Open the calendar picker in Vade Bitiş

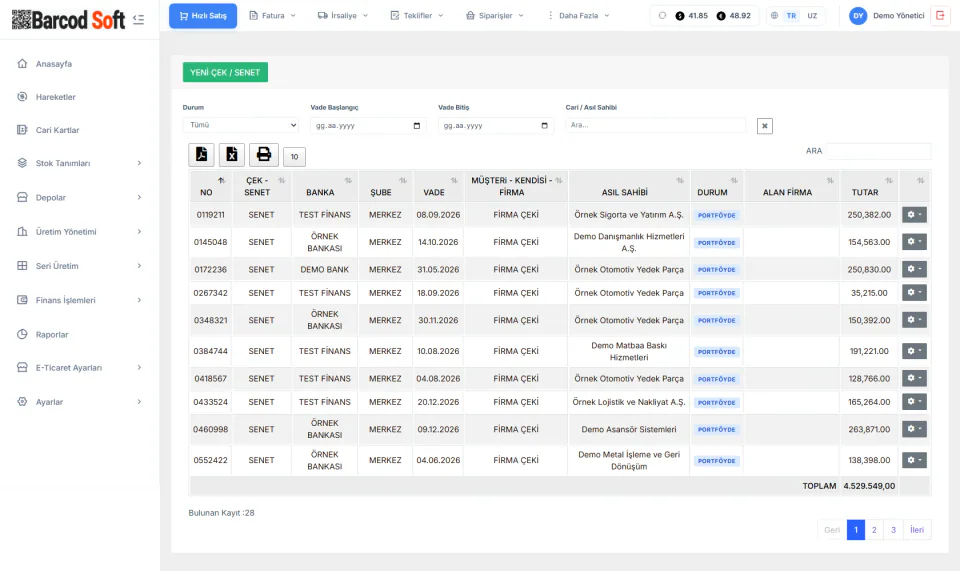pos(544,125)
